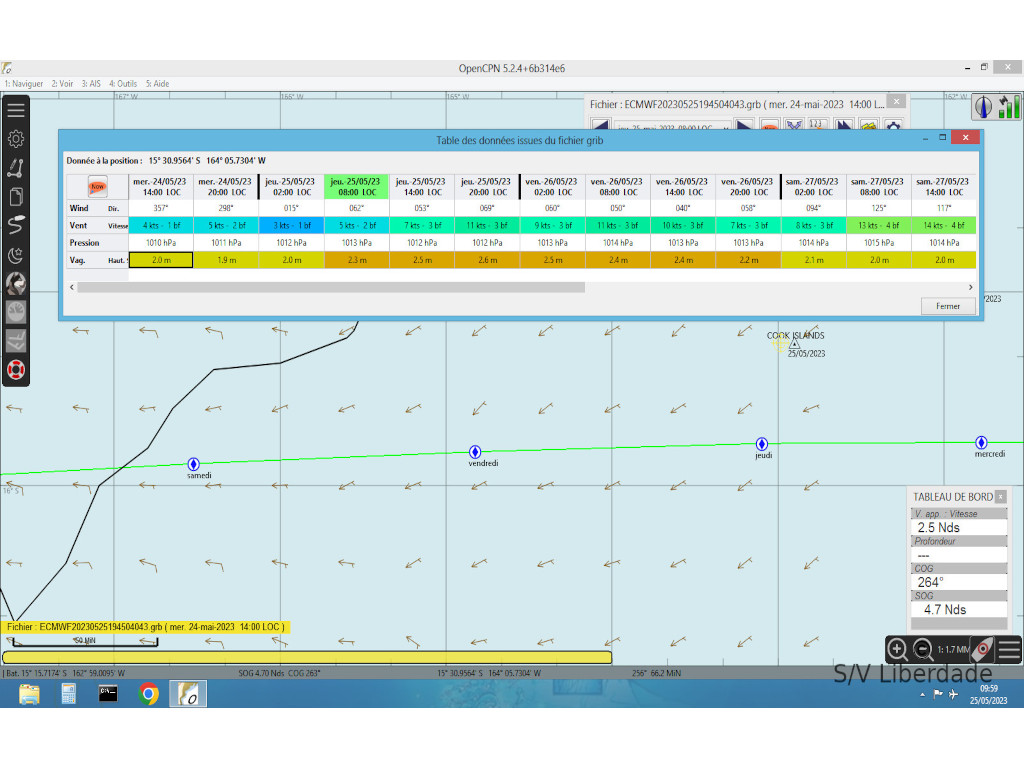Screen dimensions: 1024x768
Task: Open the Naviguer menu
Action: [x=24, y=84]
